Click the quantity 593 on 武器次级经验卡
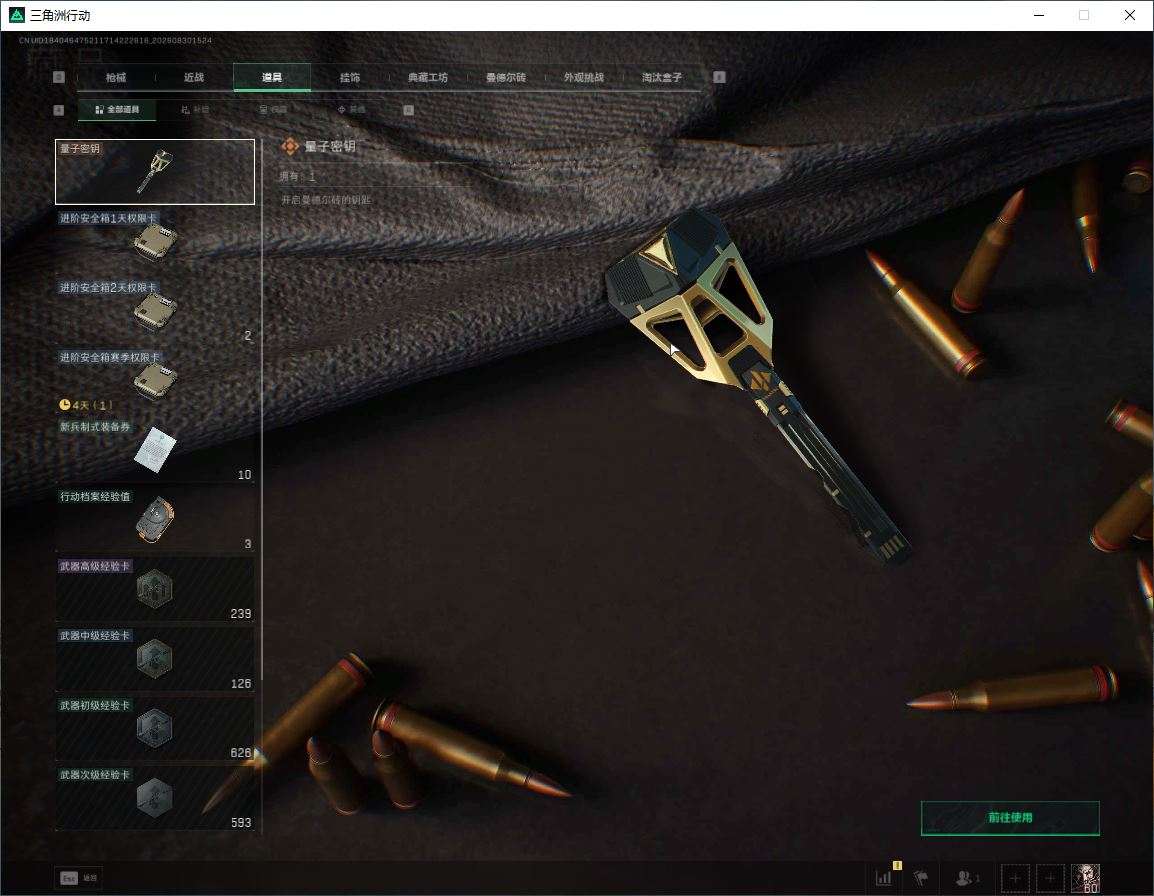 coord(241,822)
